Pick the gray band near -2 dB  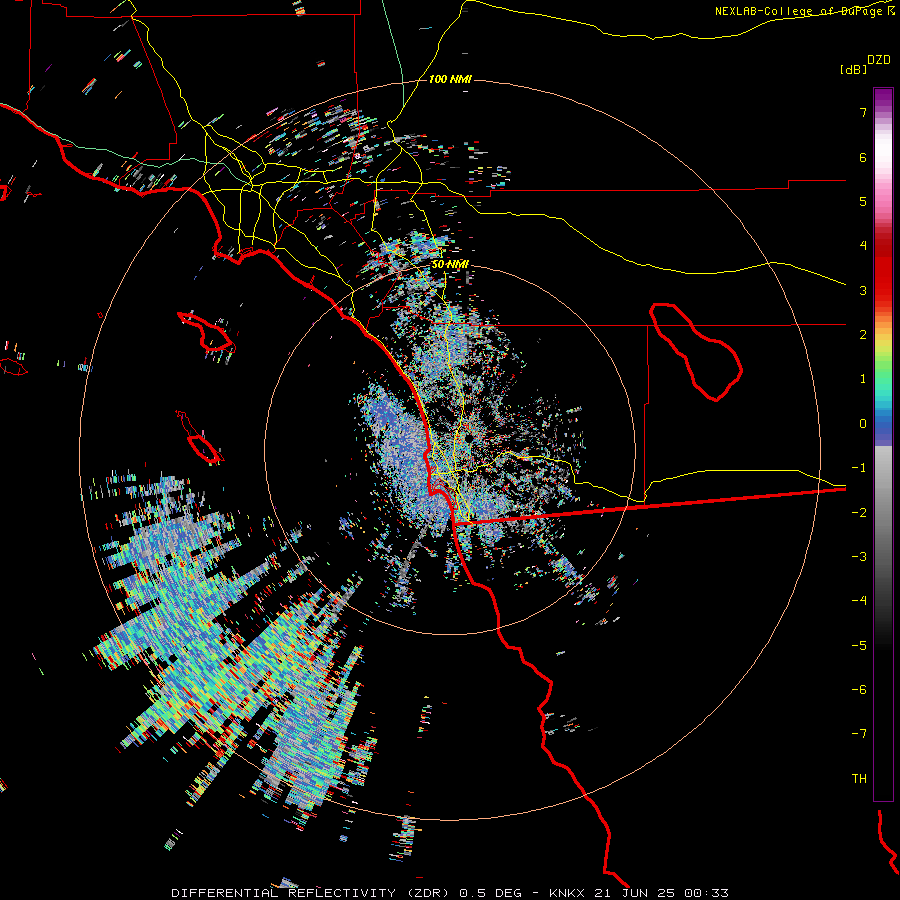(883, 513)
